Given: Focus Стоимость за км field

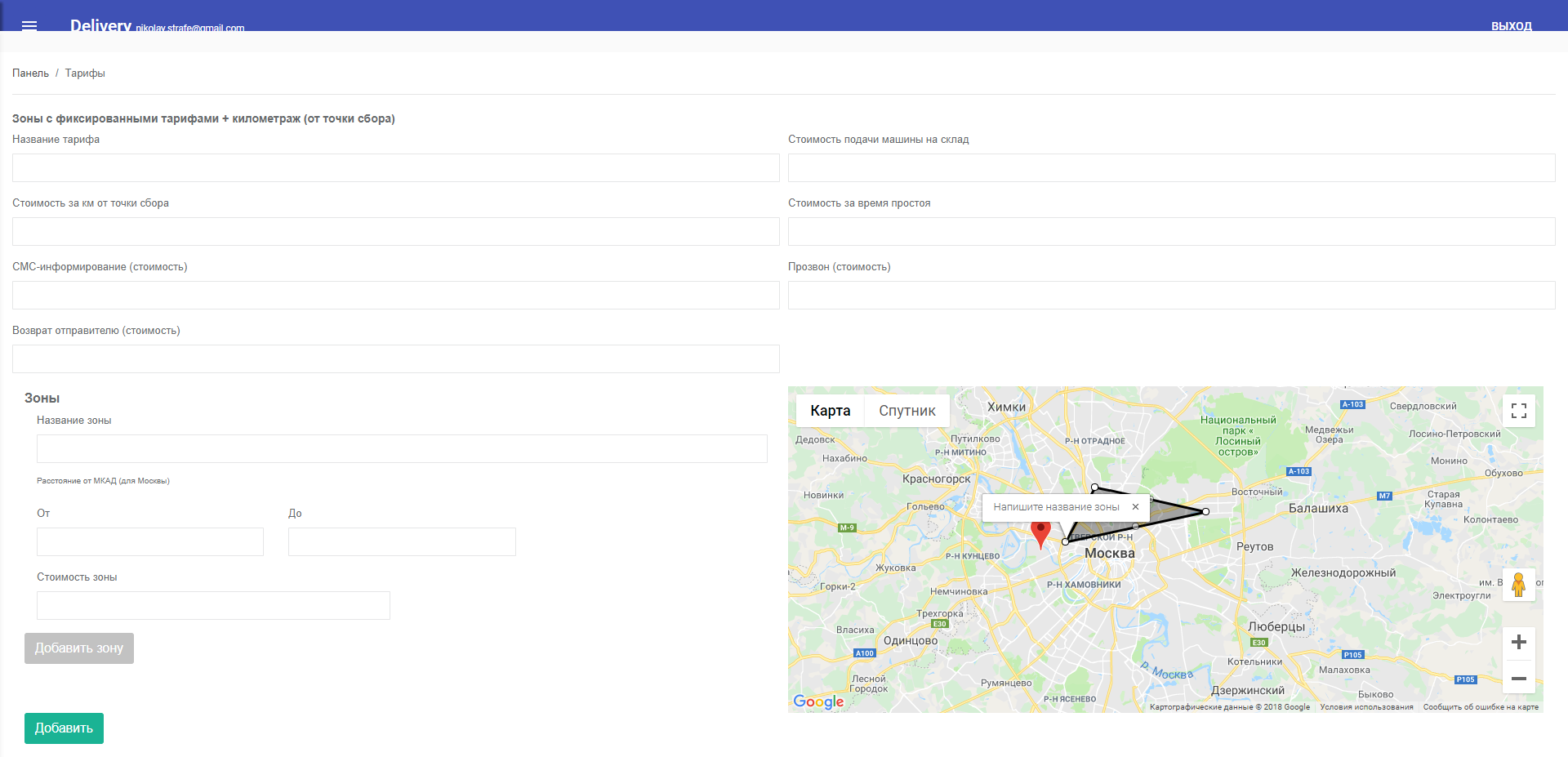Looking at the screenshot, I should tap(396, 231).
